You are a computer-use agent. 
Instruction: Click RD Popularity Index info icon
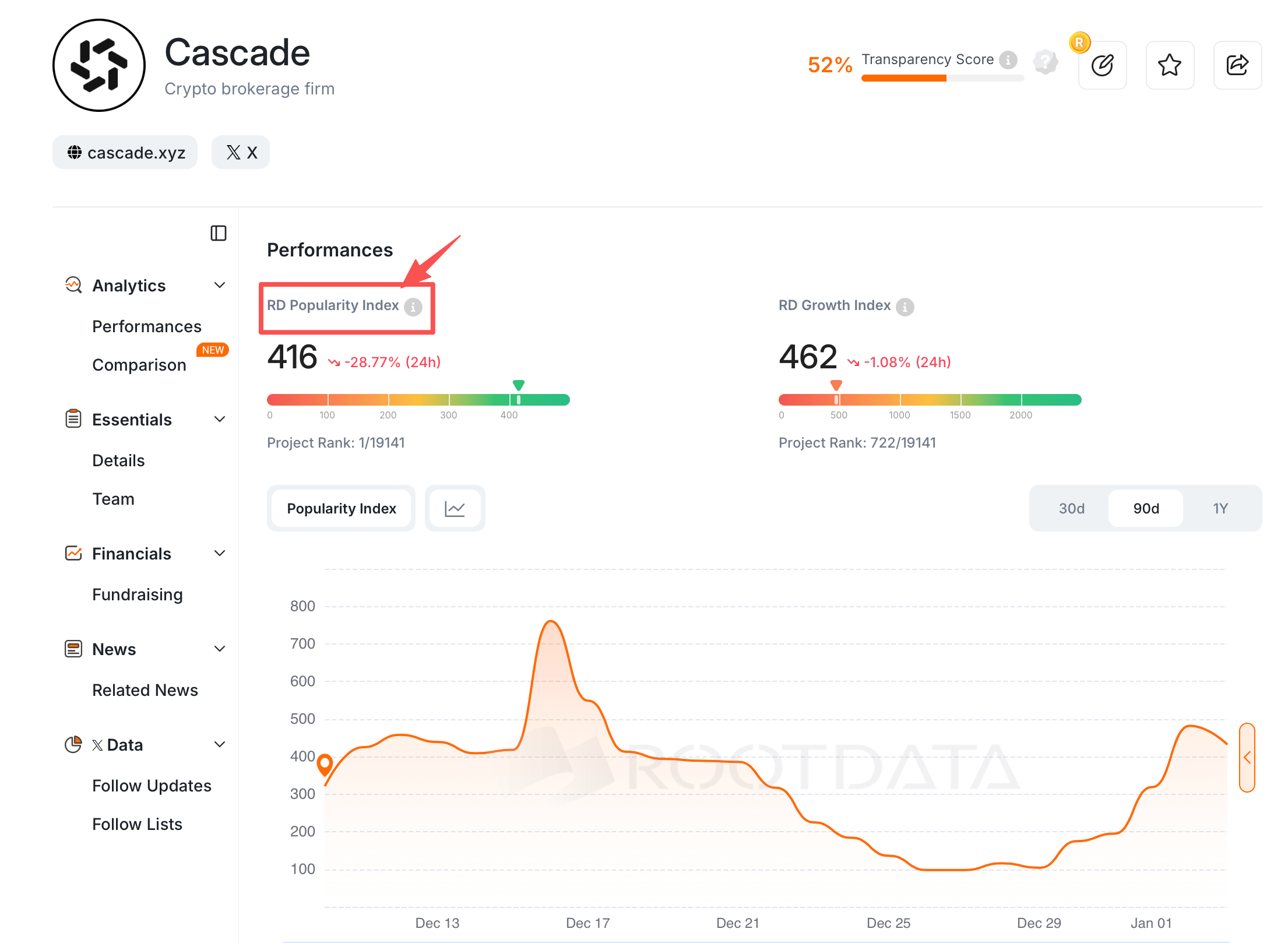(x=413, y=307)
